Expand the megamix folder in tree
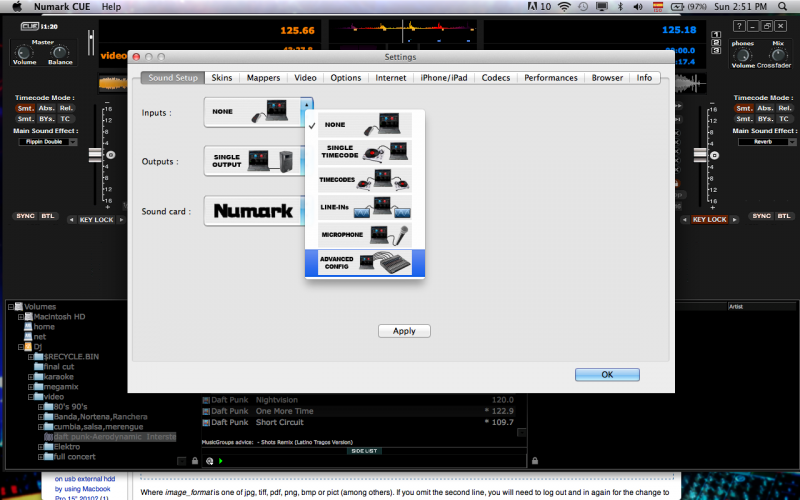 coord(33,387)
